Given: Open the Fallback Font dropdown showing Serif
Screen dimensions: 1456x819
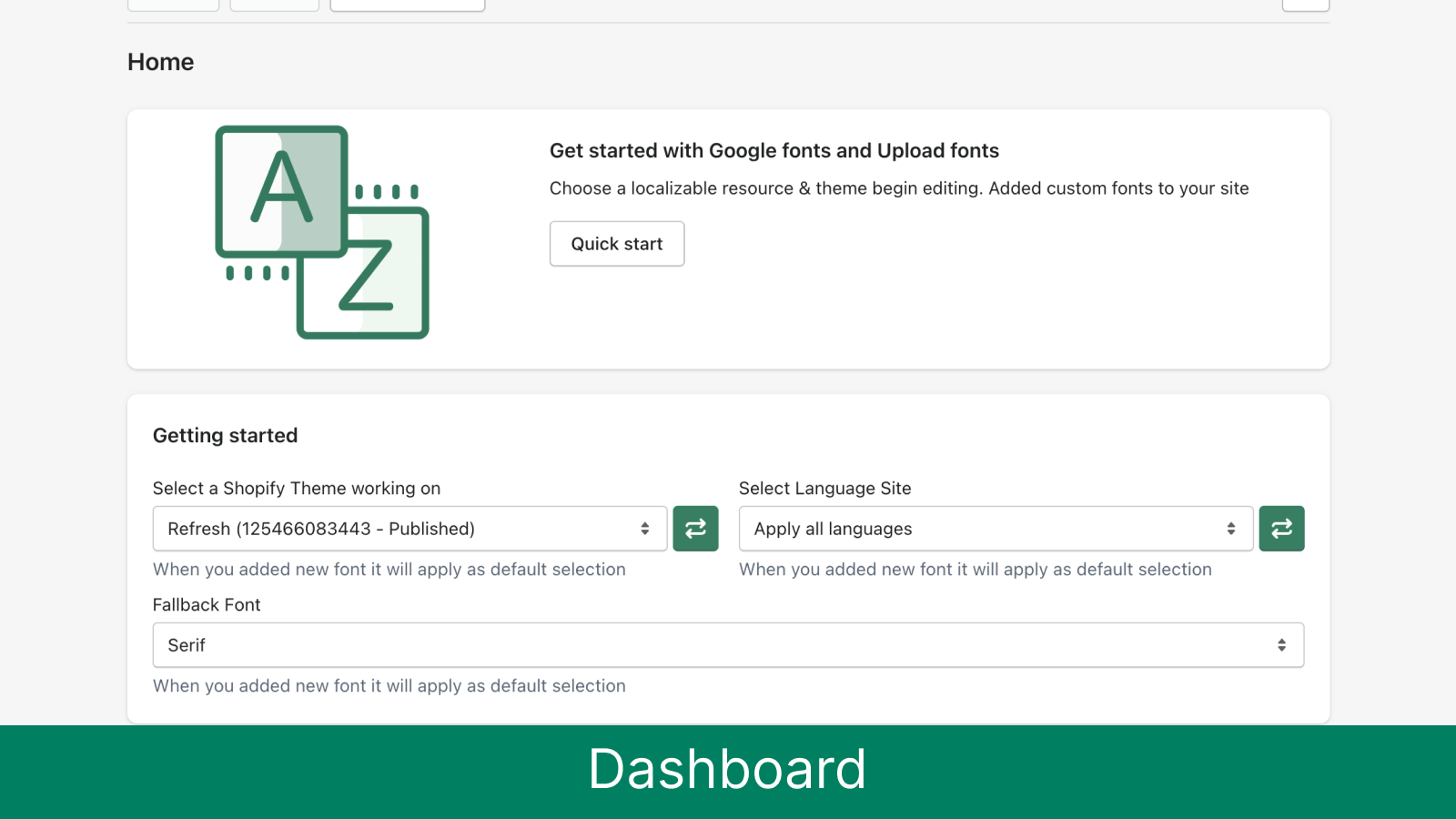Looking at the screenshot, I should click(x=728, y=644).
